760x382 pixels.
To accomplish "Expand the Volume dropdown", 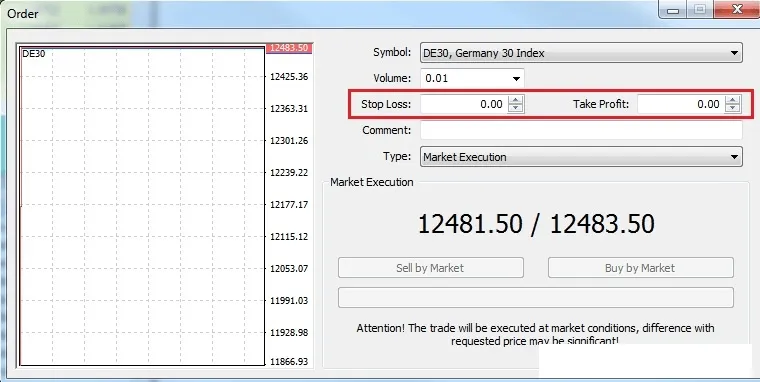I will 516,79.
